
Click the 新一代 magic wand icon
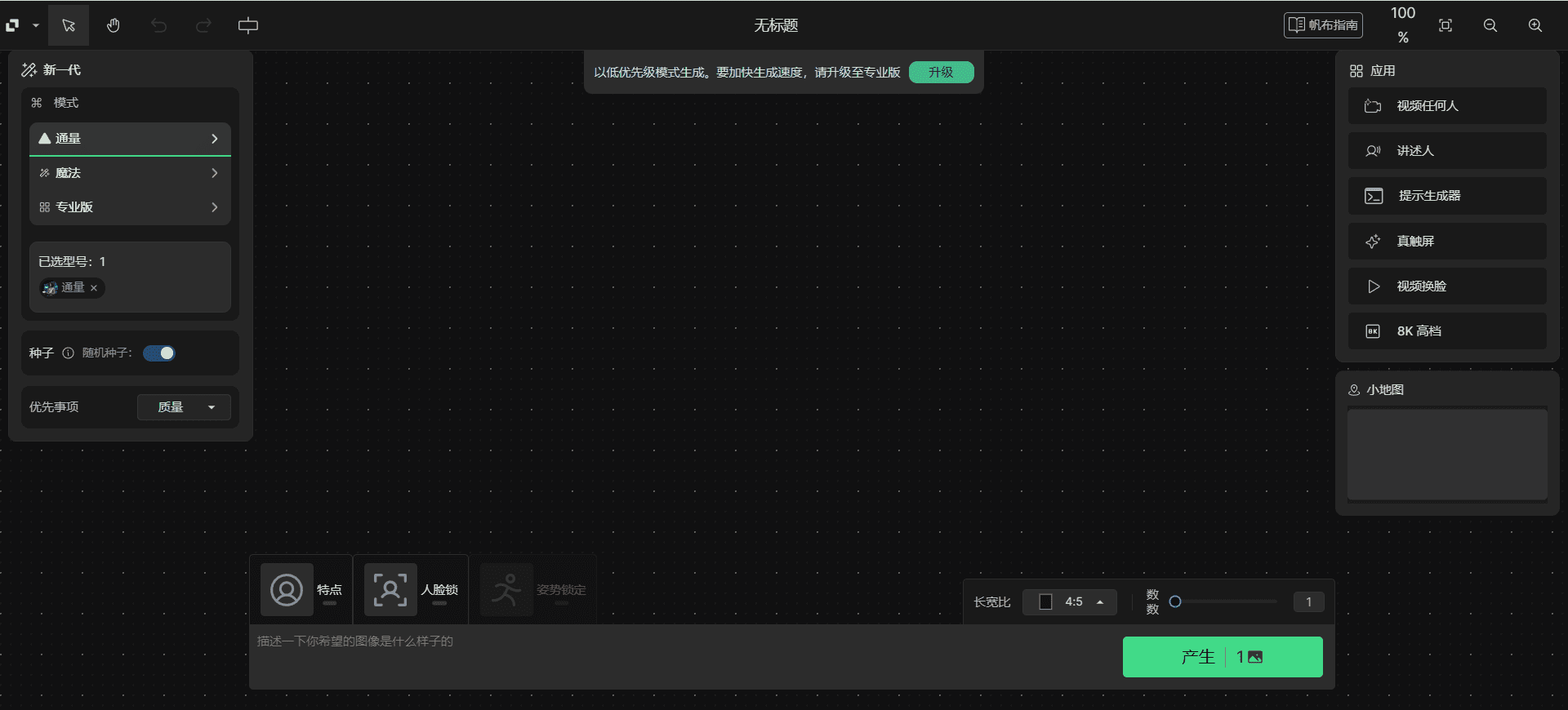29,70
